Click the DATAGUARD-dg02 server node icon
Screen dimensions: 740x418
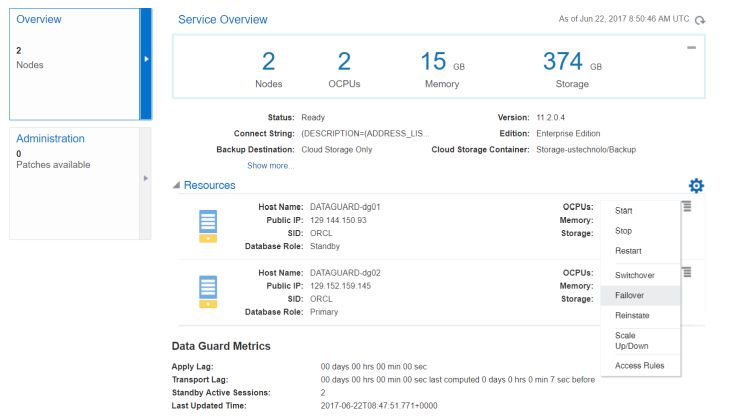tap(208, 292)
